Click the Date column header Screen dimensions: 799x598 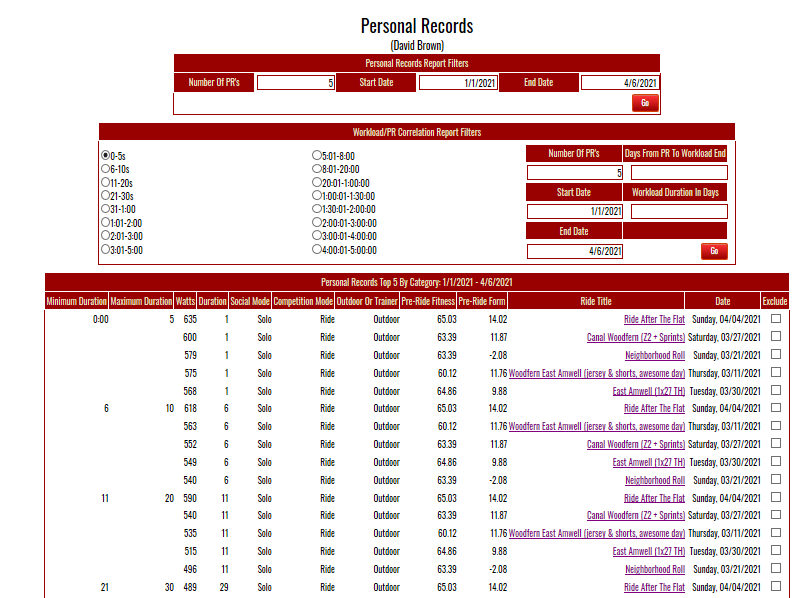coord(723,301)
